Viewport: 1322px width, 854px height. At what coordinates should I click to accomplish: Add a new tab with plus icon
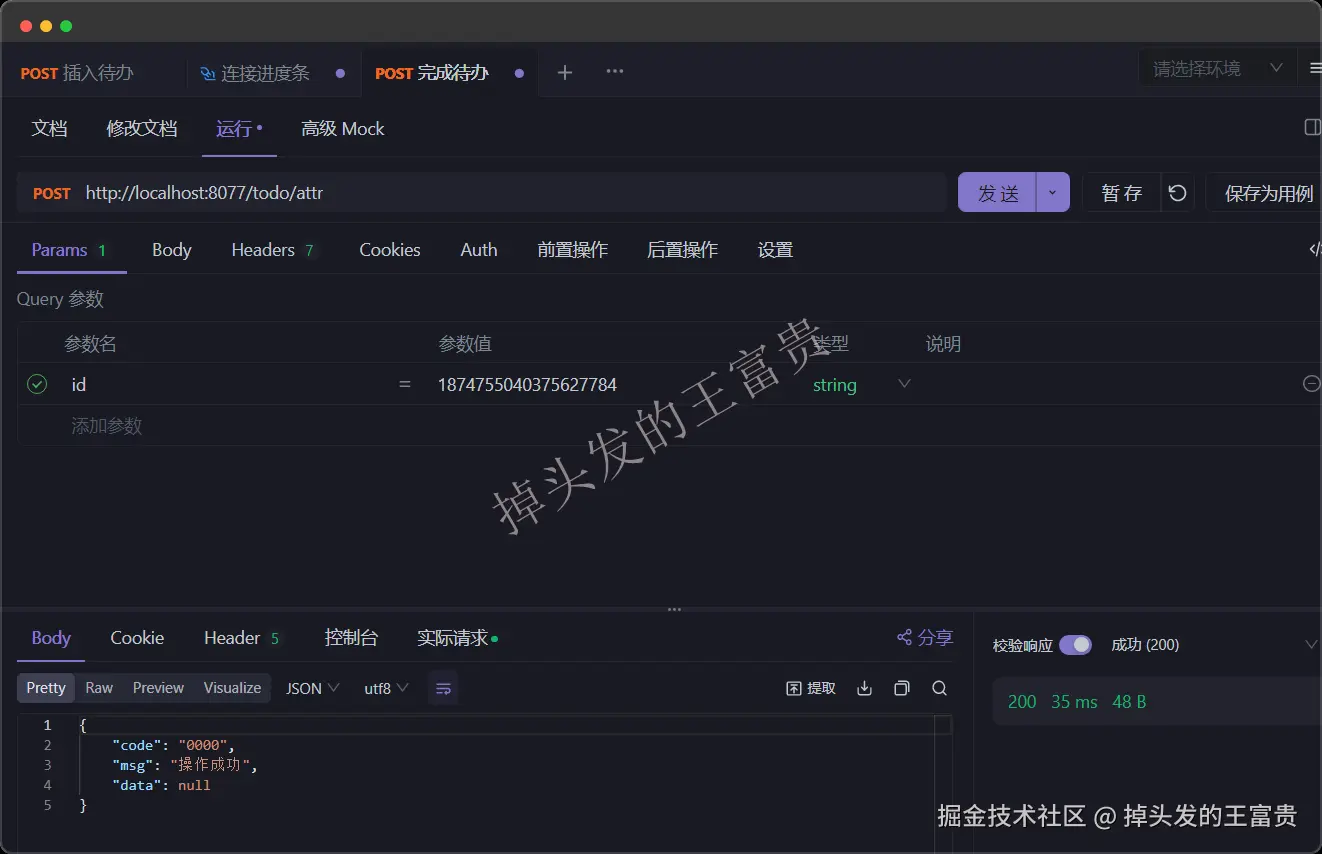[x=565, y=72]
